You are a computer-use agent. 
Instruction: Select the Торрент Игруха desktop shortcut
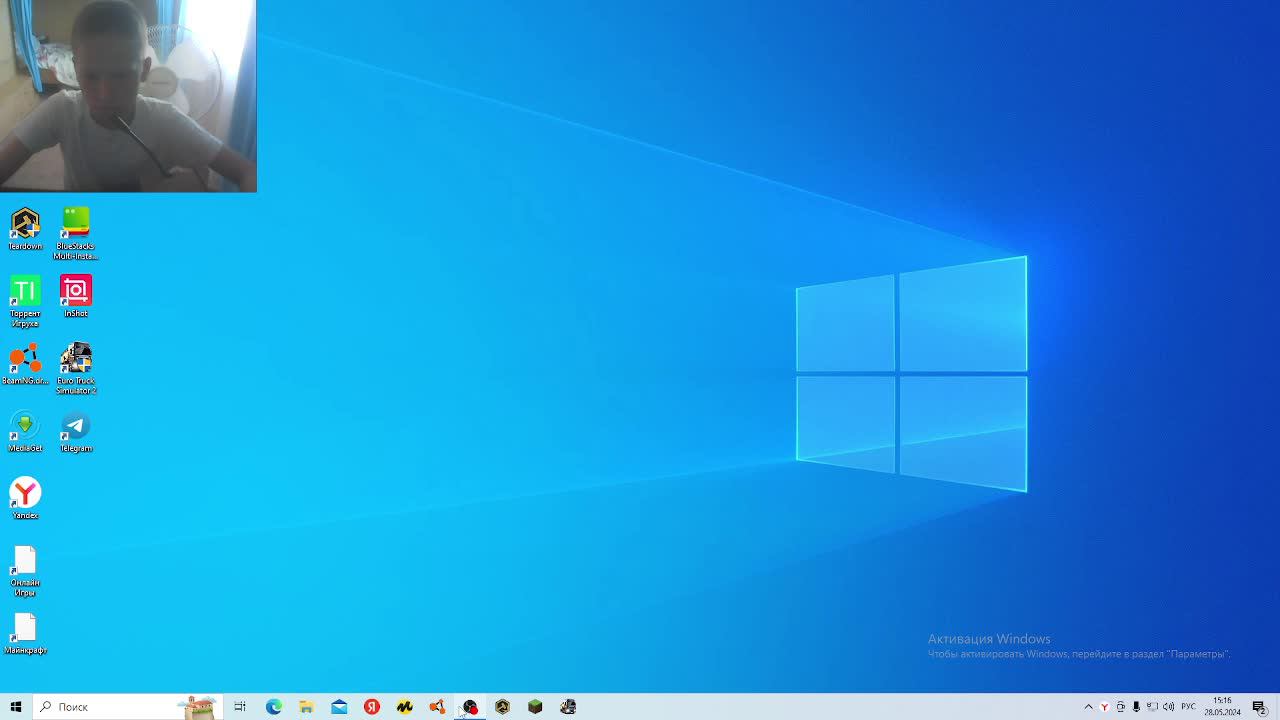25,292
